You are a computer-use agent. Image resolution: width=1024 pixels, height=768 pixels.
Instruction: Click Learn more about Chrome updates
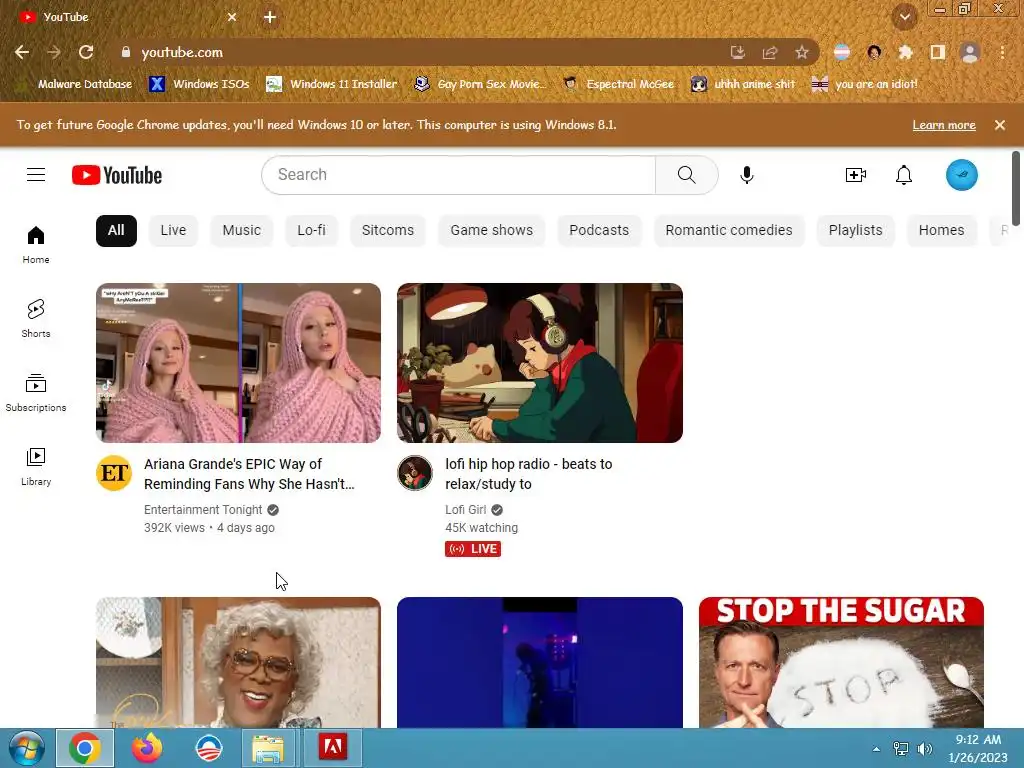[944, 125]
